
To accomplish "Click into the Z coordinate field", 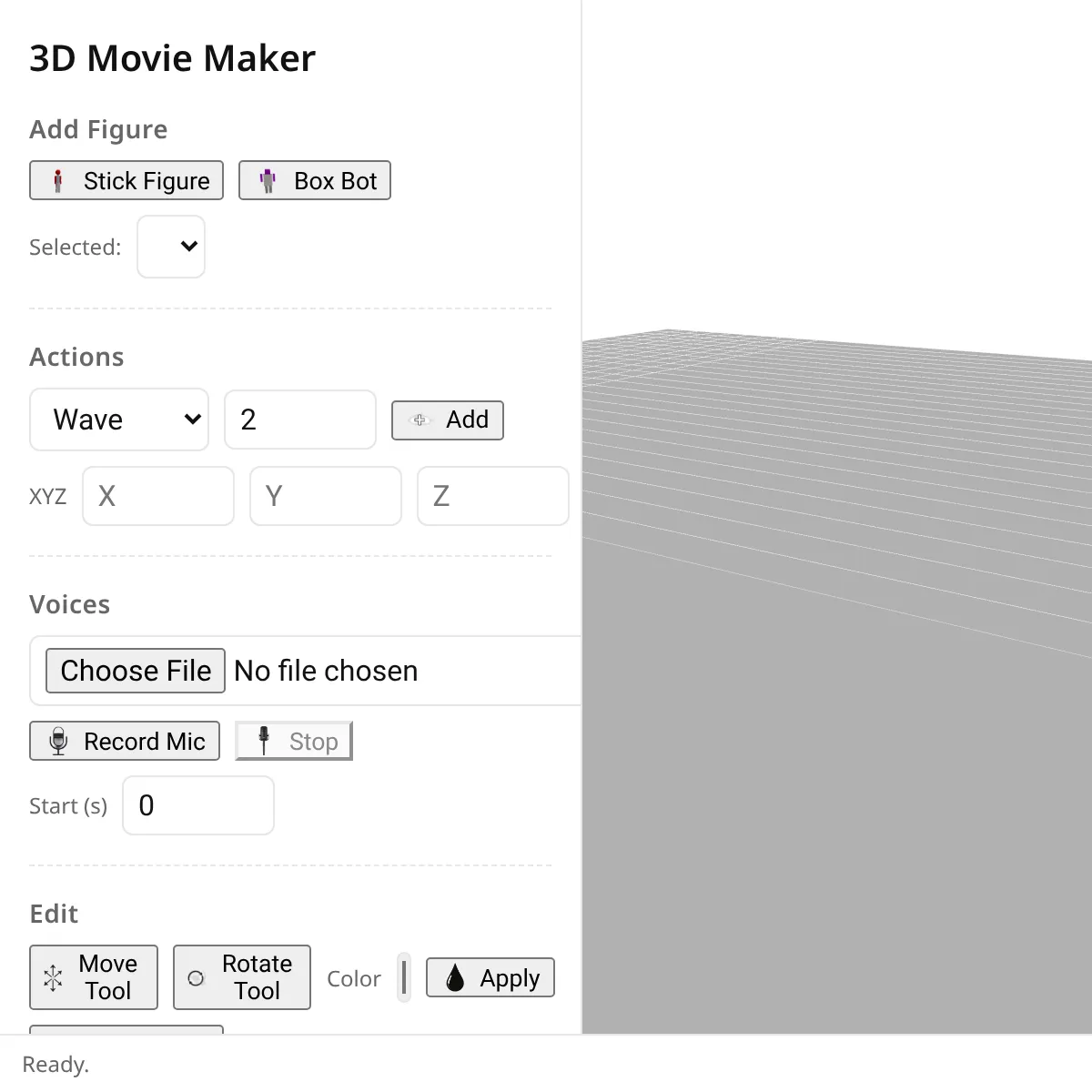I will (x=493, y=496).
